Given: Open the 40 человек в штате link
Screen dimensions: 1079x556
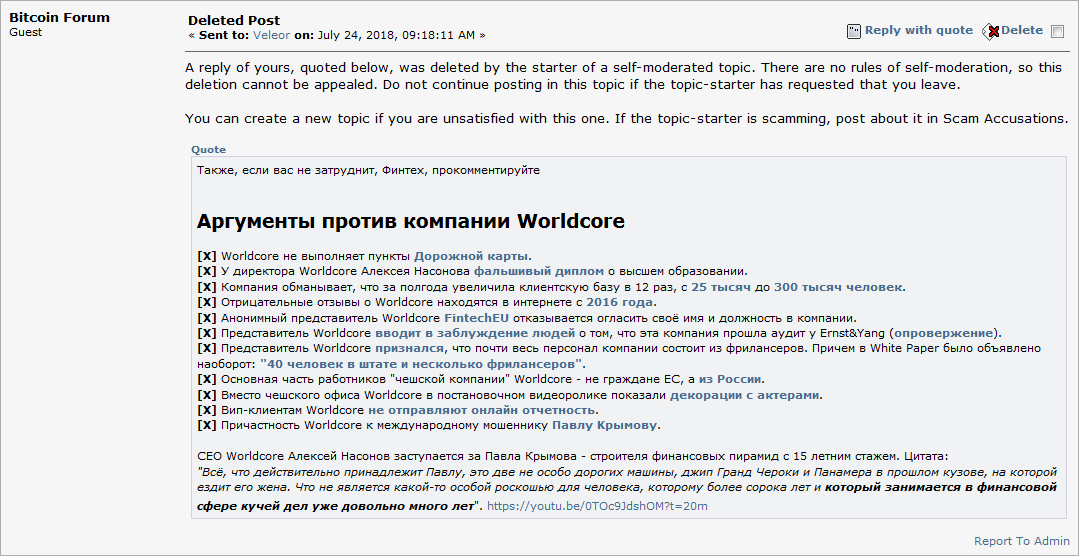Looking at the screenshot, I should point(421,363).
